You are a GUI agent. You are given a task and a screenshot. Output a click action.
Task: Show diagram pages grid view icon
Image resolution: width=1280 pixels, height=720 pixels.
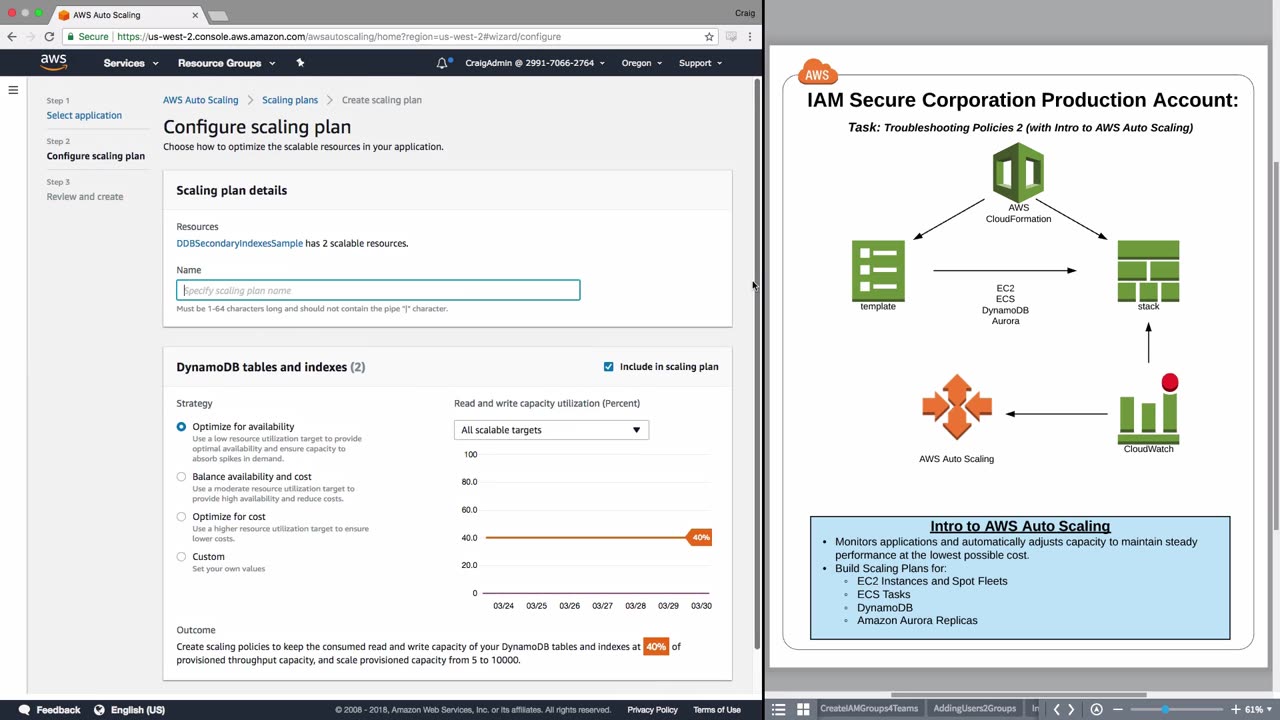tap(803, 709)
